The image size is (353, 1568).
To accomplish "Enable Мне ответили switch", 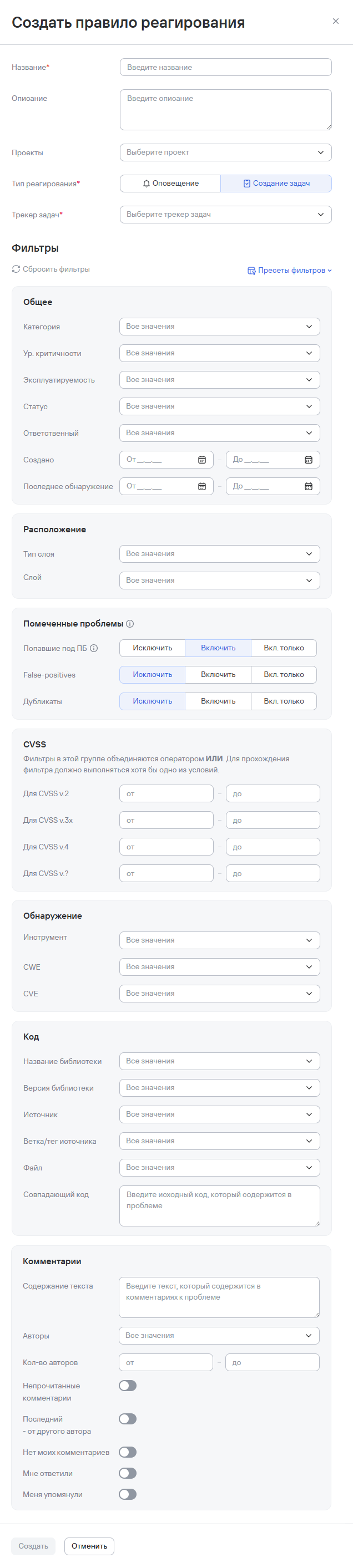I will [x=128, y=1473].
